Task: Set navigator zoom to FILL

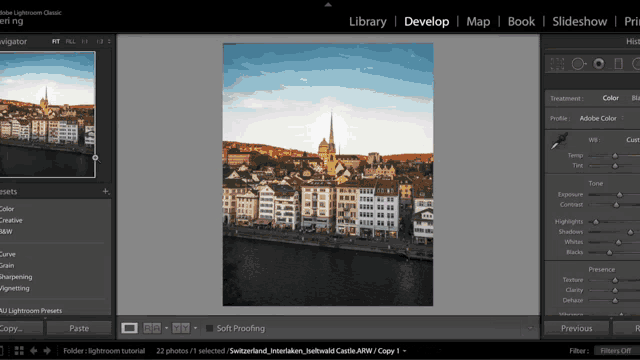Action: (x=71, y=42)
